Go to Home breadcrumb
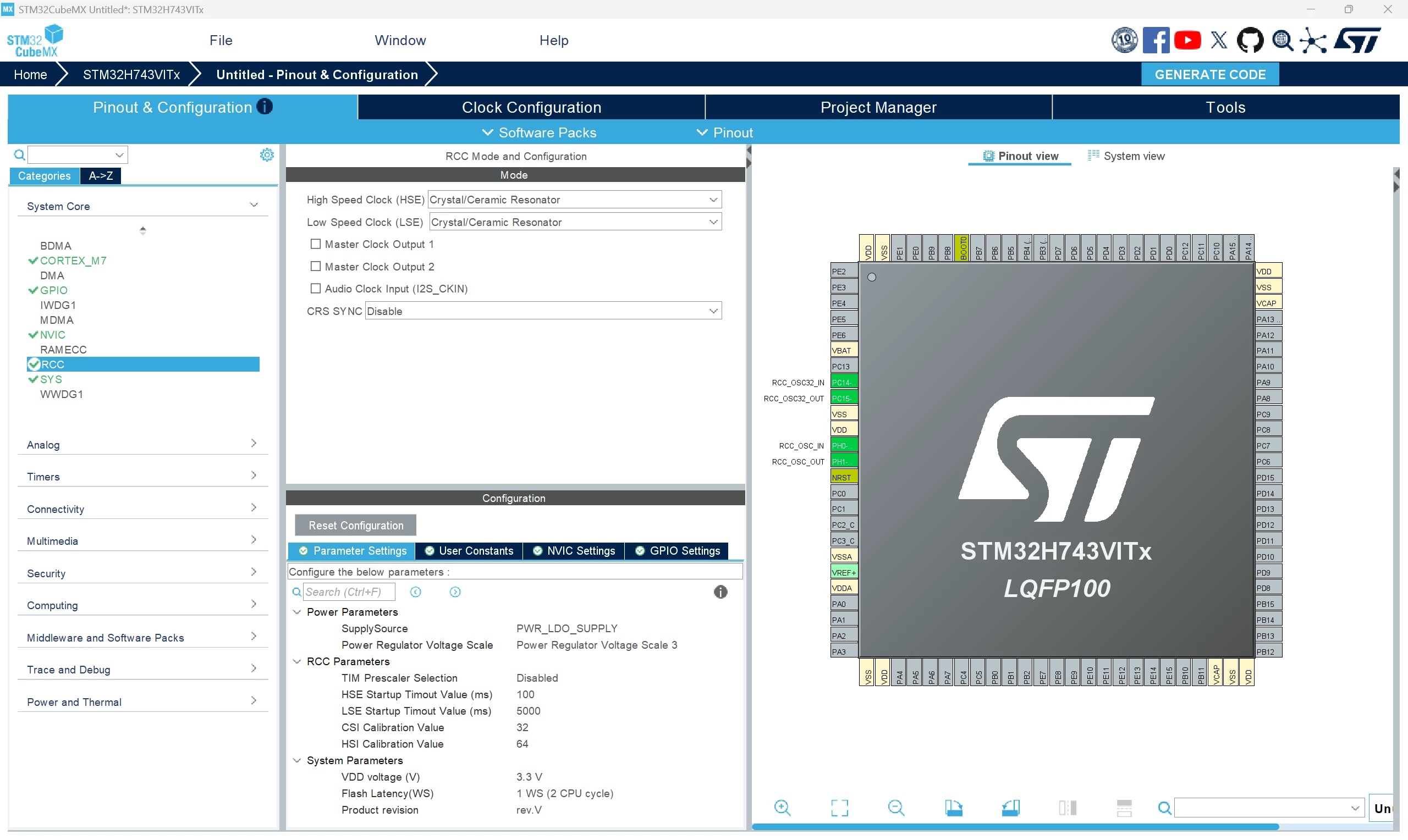 click(30, 74)
